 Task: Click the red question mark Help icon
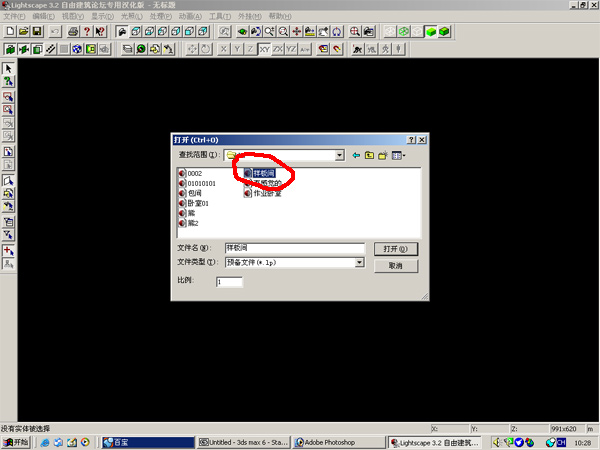87,31
